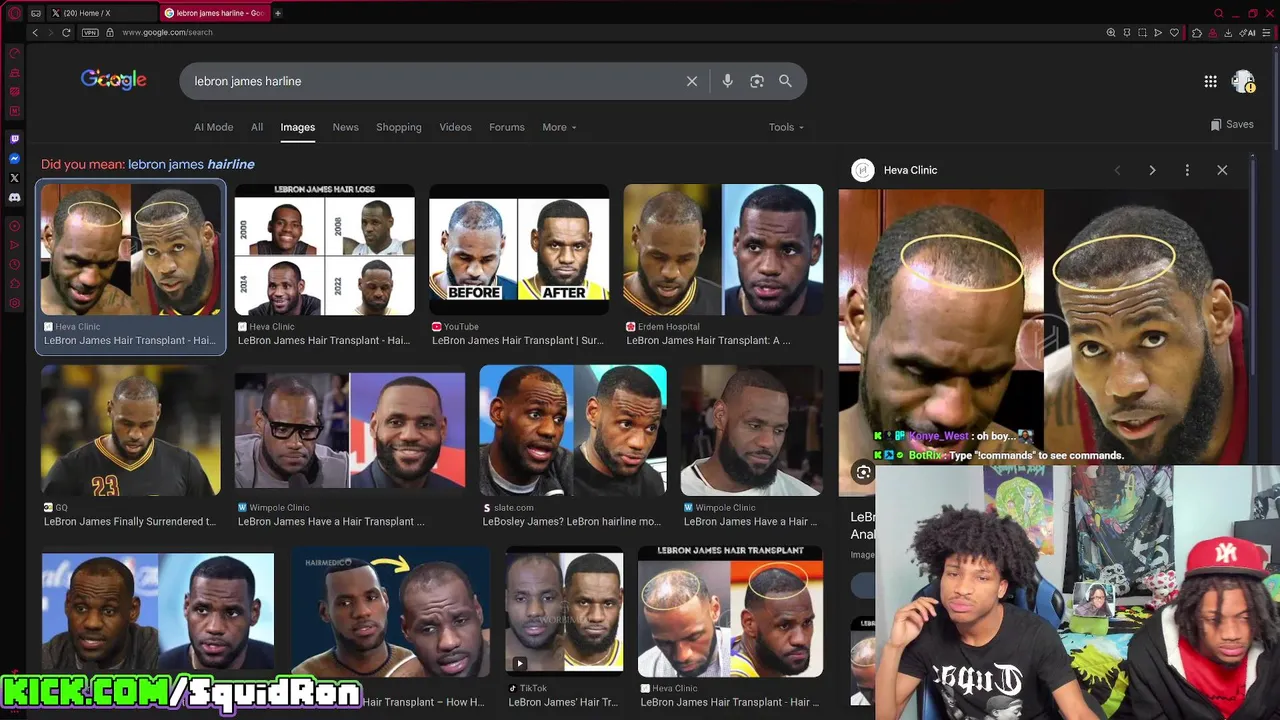
Task: Go back to previous page
Action: (x=35, y=32)
